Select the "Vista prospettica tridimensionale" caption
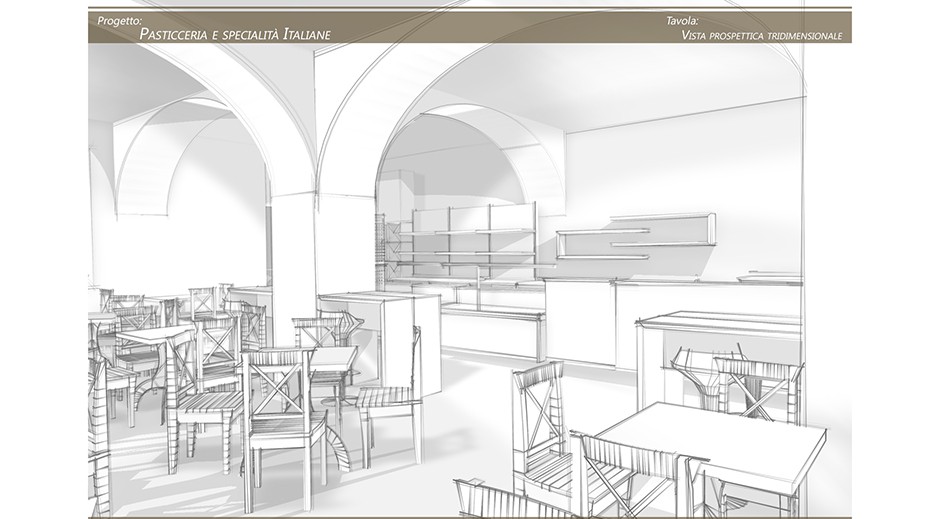Image resolution: width=940 pixels, height=519 pixels. 761,36
